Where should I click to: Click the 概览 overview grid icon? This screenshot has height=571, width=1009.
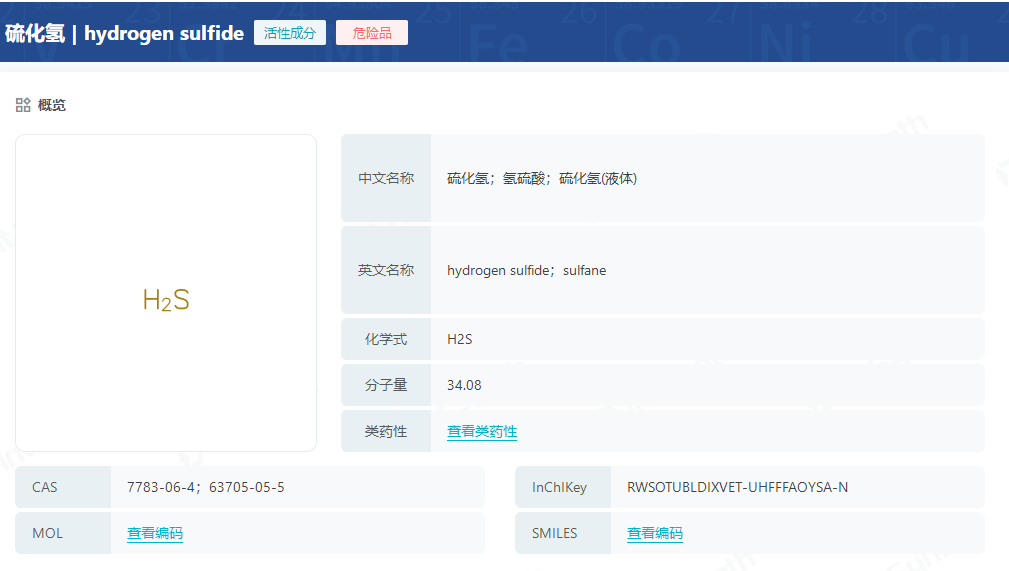pos(23,105)
